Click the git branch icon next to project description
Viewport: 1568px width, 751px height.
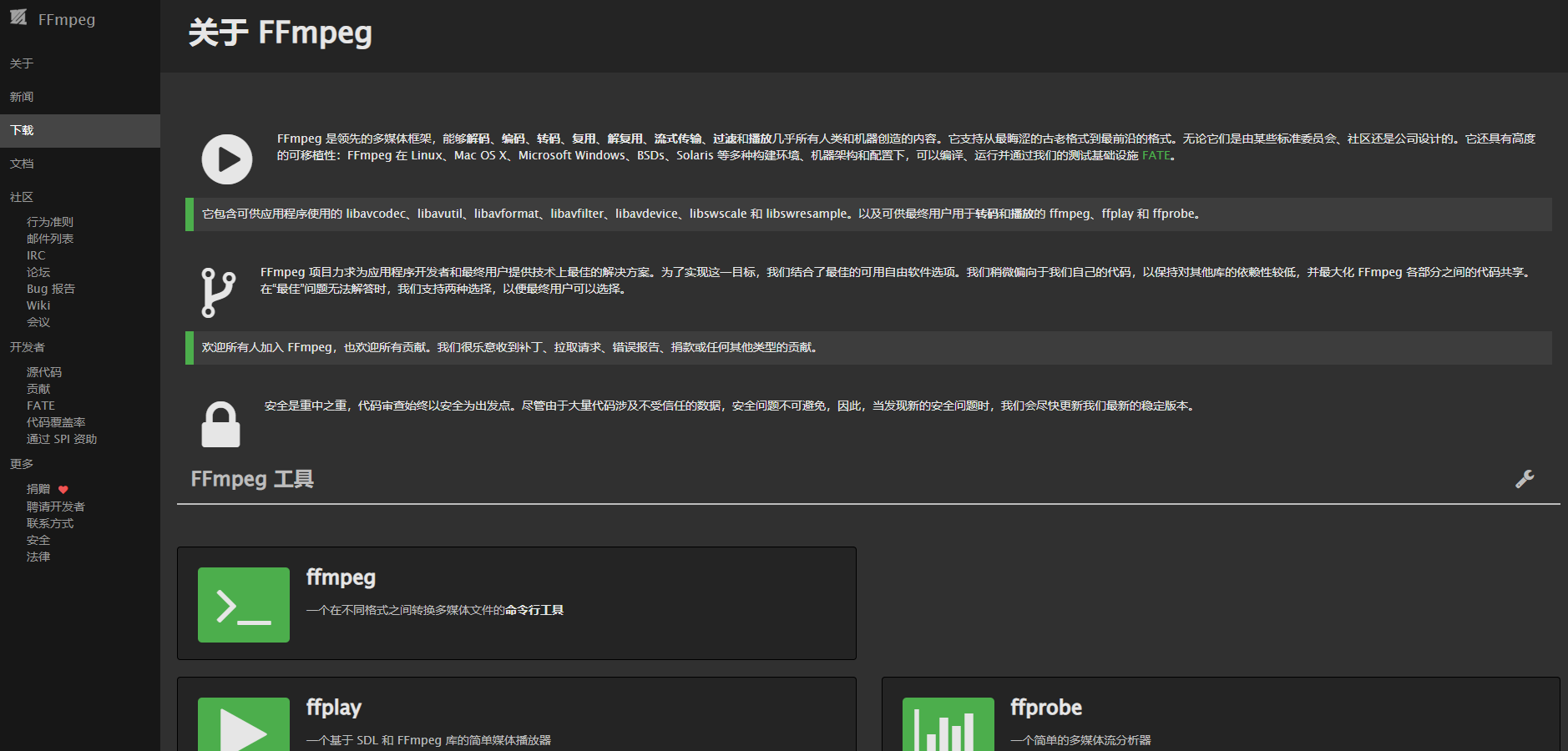click(219, 290)
